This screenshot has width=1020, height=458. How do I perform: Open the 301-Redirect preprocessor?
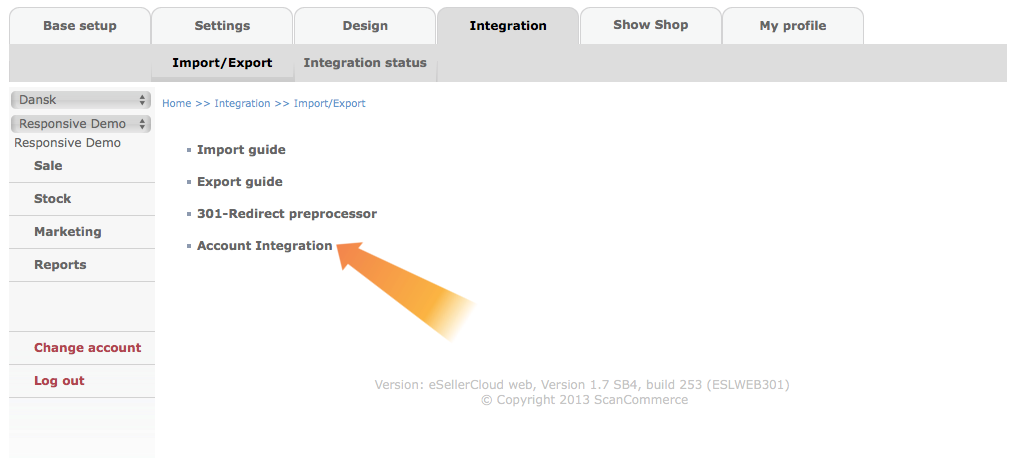point(287,213)
